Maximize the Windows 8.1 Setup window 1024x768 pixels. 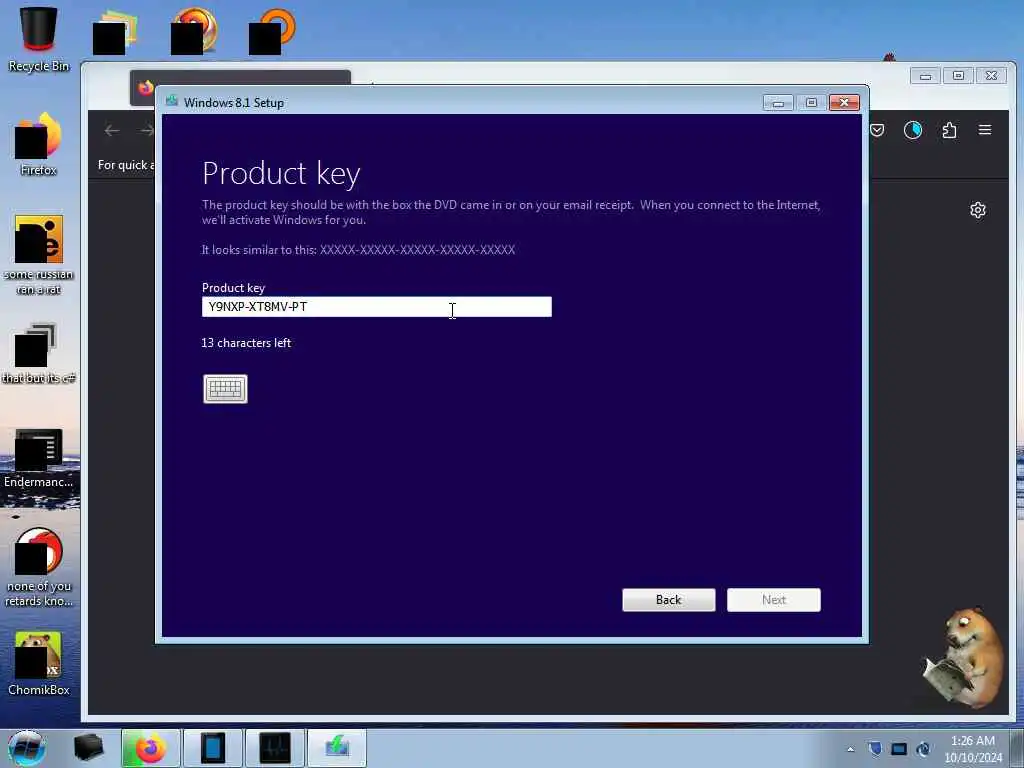click(x=811, y=103)
